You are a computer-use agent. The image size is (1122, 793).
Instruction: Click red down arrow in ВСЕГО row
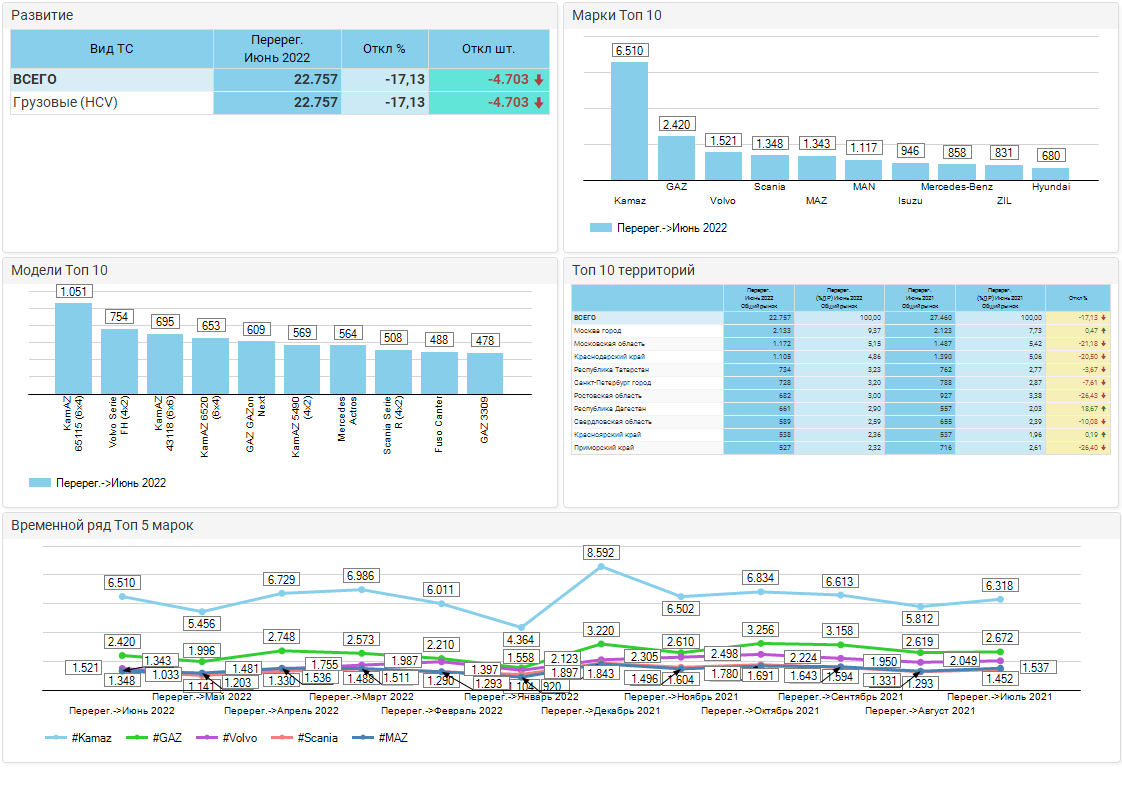[538, 80]
